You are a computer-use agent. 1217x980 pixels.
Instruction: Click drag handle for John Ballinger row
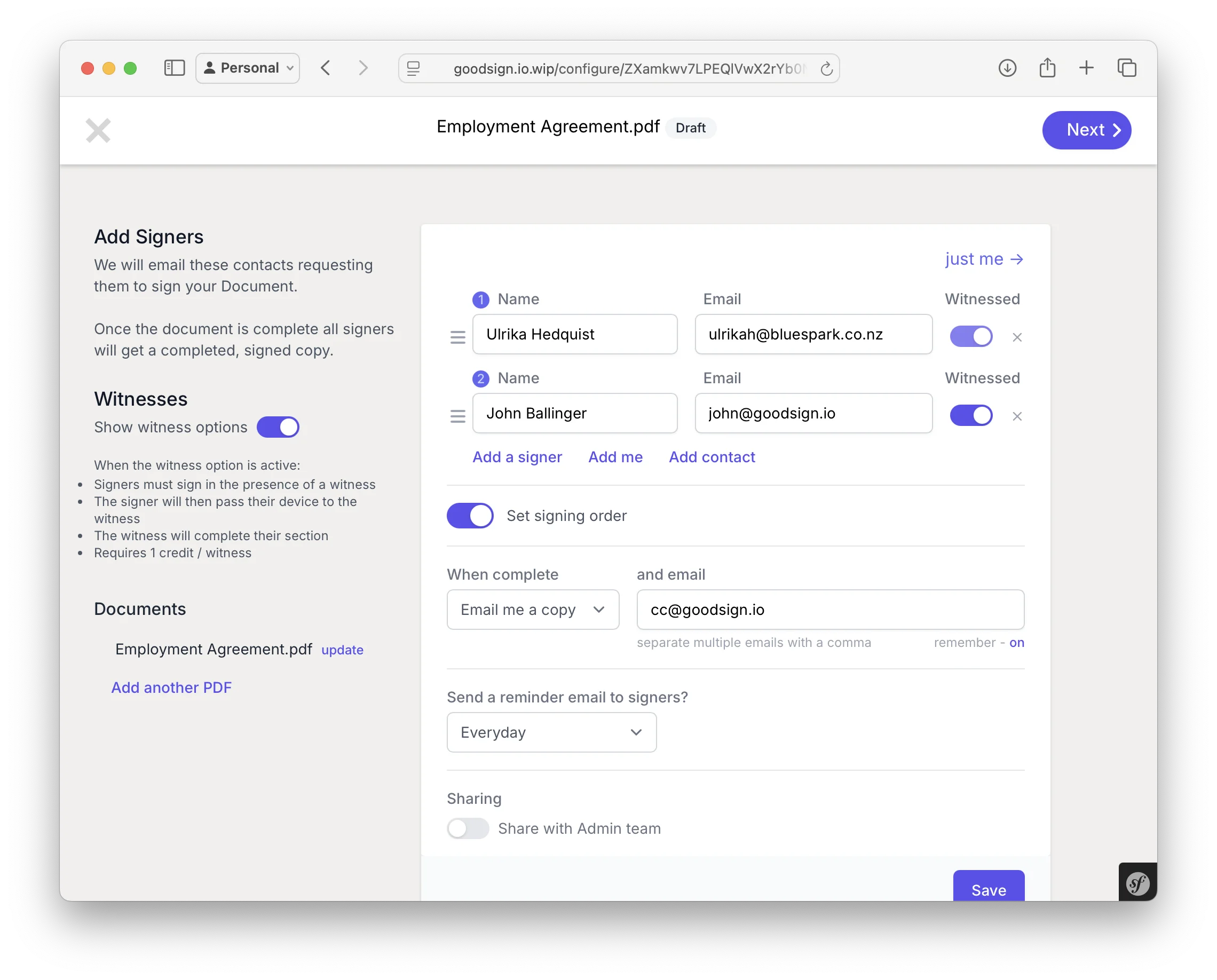tap(458, 416)
